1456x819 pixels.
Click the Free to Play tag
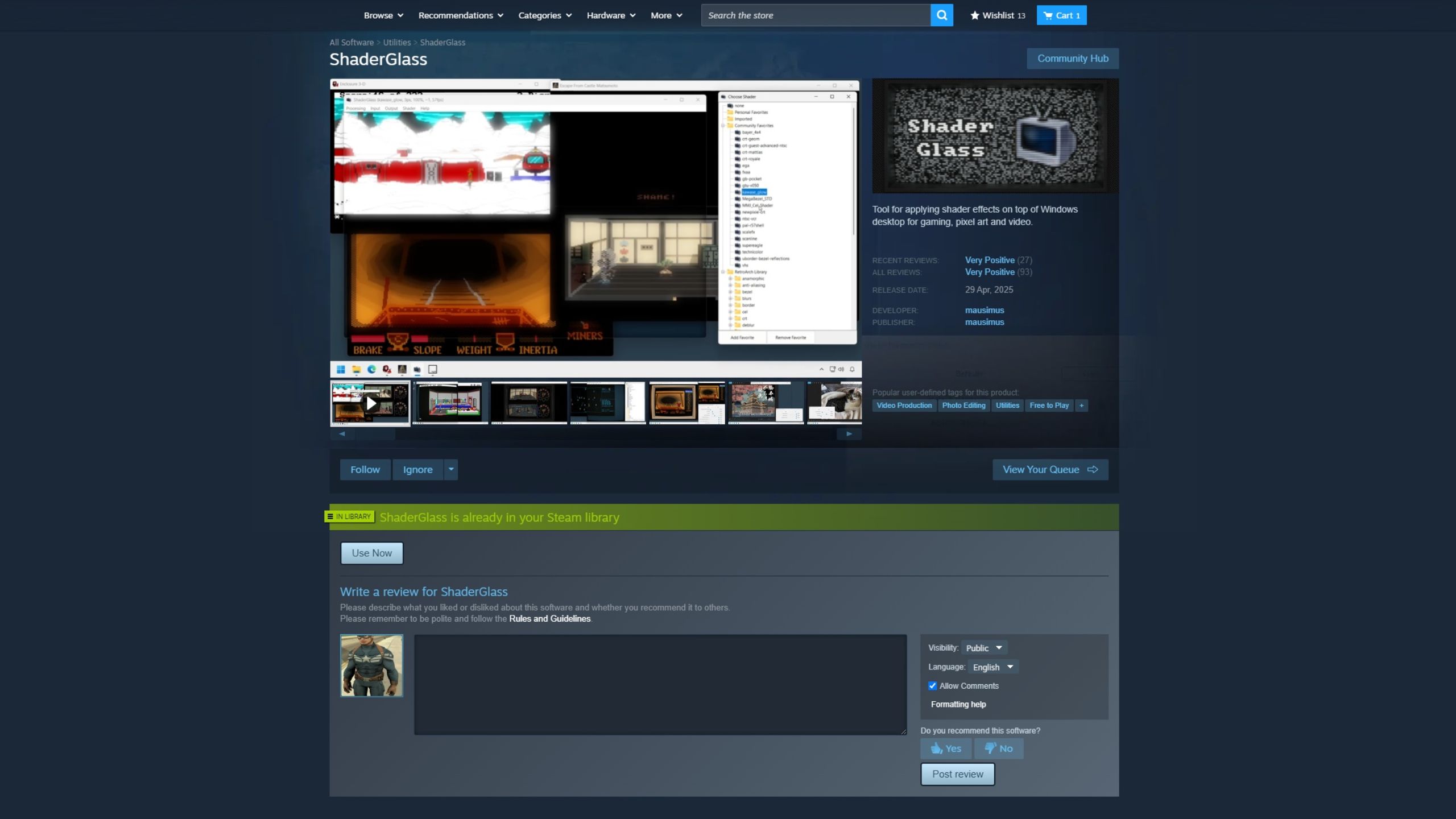(1049, 406)
